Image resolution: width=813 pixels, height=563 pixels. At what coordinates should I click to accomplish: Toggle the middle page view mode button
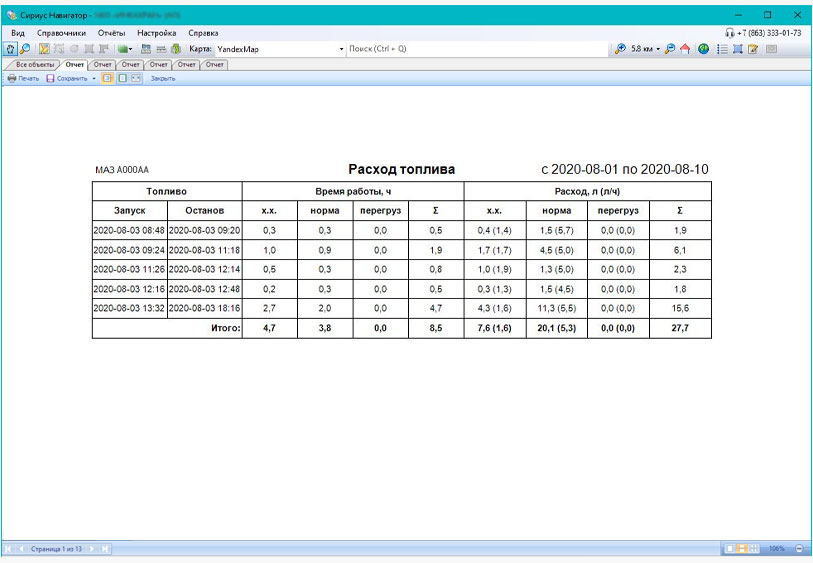pyautogui.click(x=121, y=78)
